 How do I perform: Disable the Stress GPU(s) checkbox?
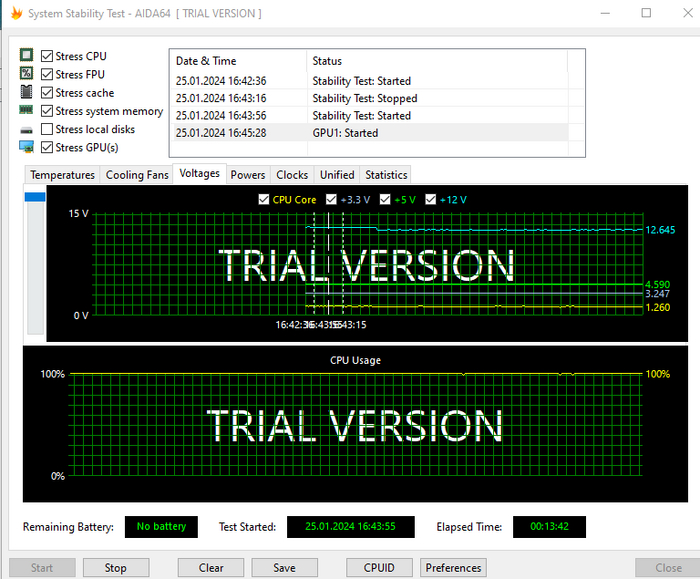(47, 147)
